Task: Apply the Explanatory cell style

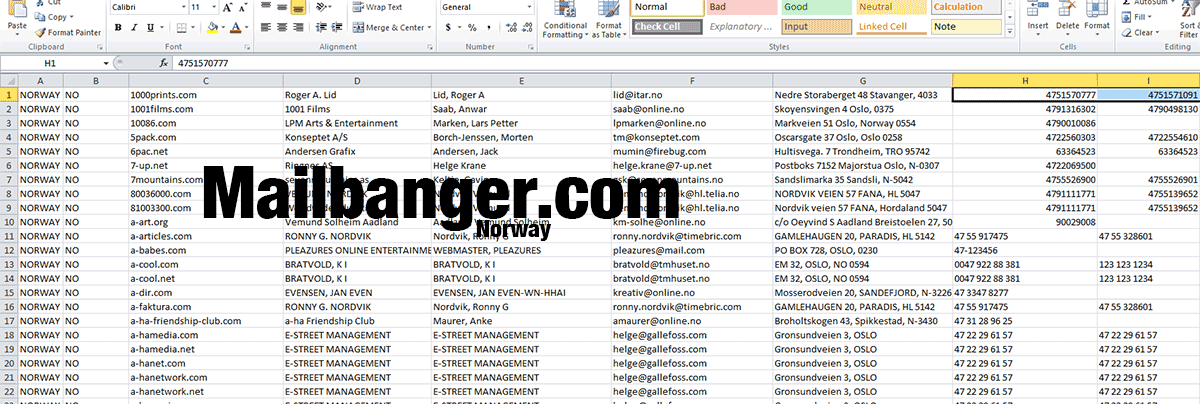Action: click(741, 27)
